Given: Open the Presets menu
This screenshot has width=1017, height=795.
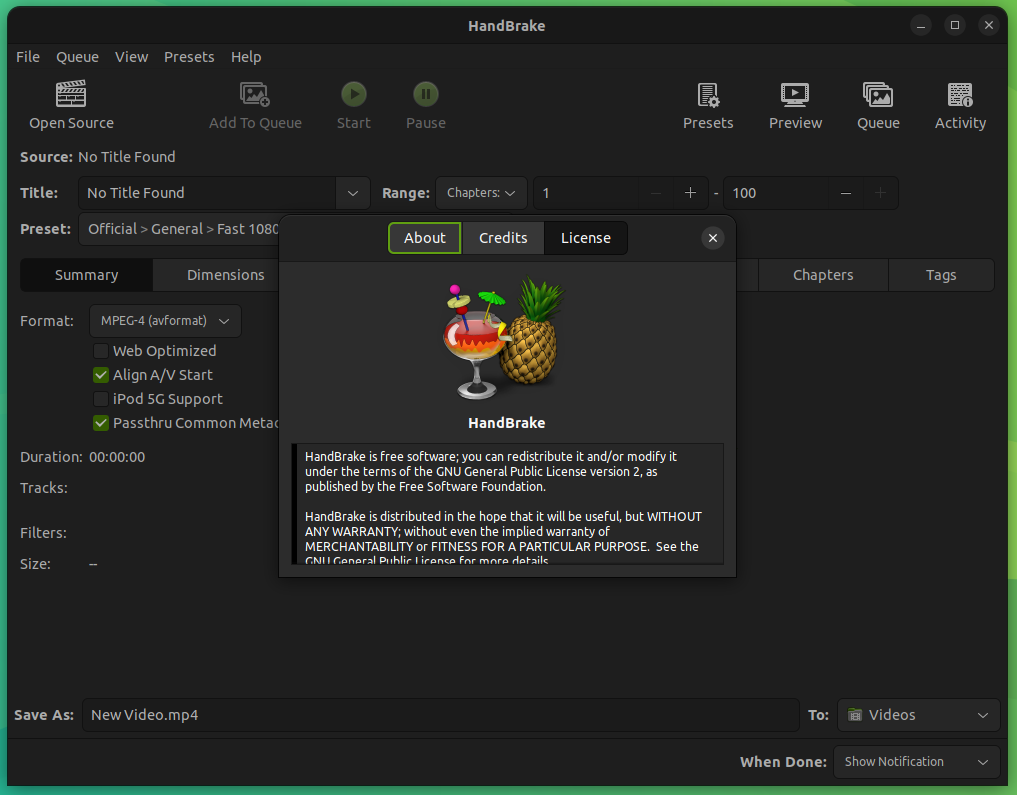Looking at the screenshot, I should (x=189, y=57).
